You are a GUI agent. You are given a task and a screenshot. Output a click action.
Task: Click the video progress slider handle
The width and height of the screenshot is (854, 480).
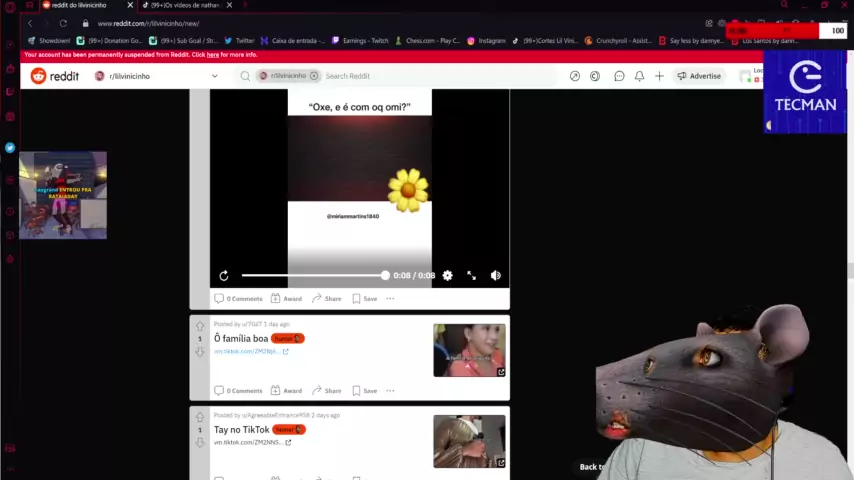[x=385, y=276]
